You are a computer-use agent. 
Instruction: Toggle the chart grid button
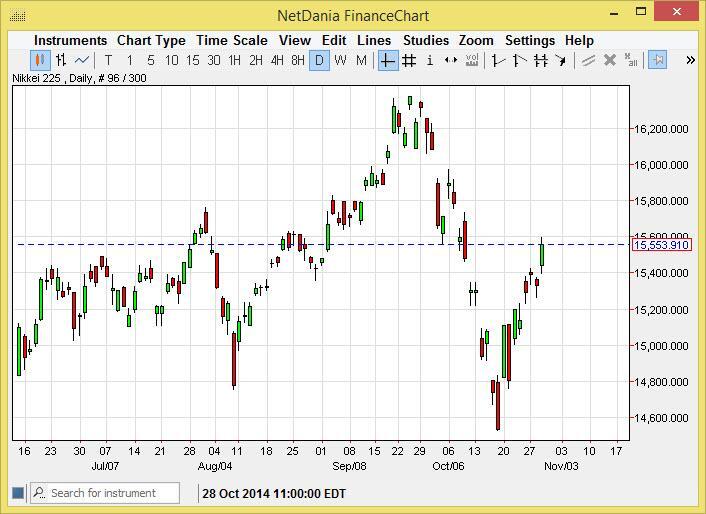tap(409, 60)
